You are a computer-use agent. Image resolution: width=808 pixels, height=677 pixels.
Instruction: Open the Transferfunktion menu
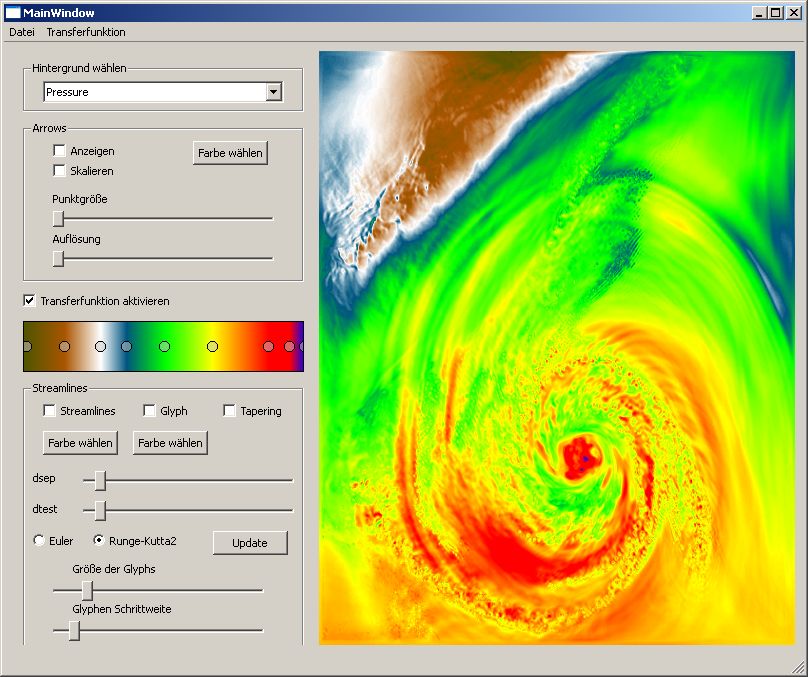[x=86, y=32]
